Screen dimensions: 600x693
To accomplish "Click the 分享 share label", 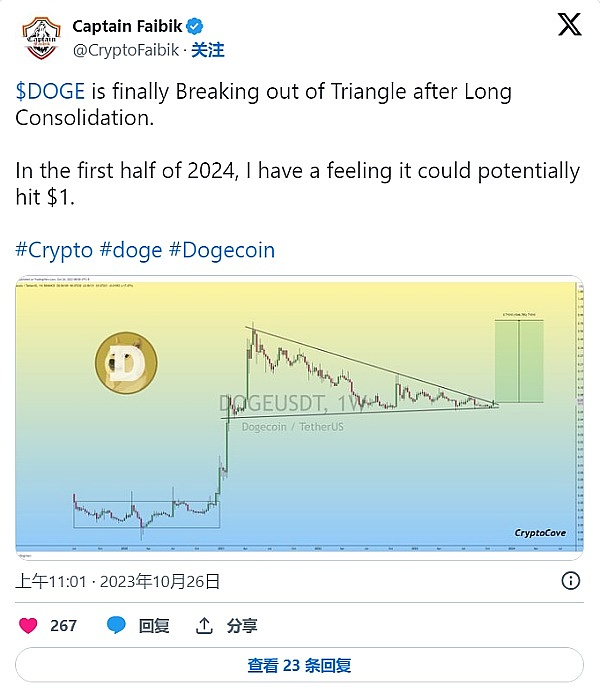I will click(242, 626).
